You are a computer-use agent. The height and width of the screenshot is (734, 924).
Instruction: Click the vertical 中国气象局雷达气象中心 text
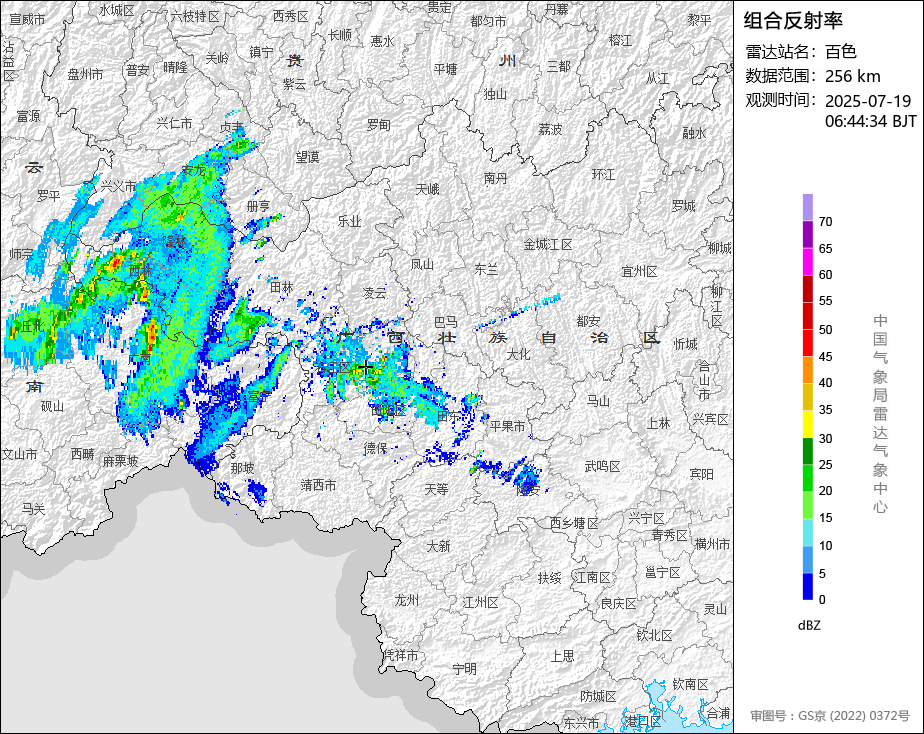pyautogui.click(x=880, y=414)
